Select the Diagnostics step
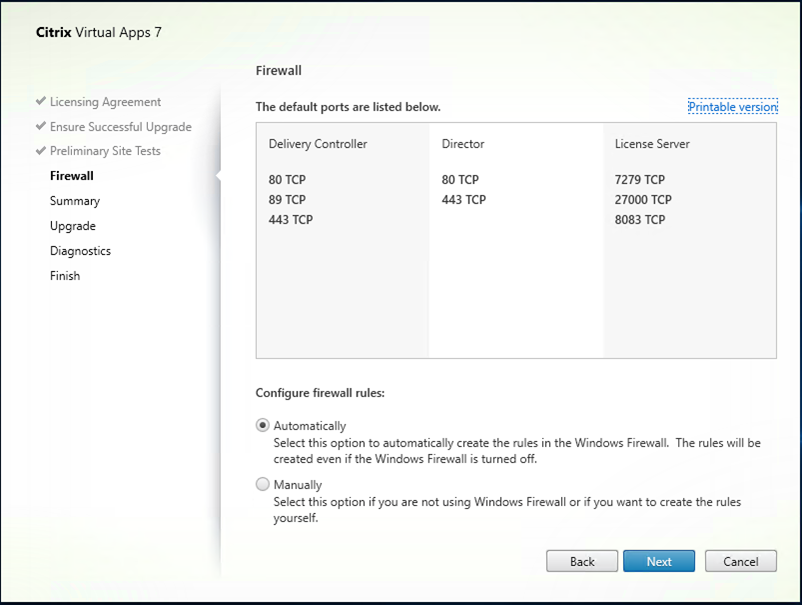802x605 pixels. pos(80,251)
